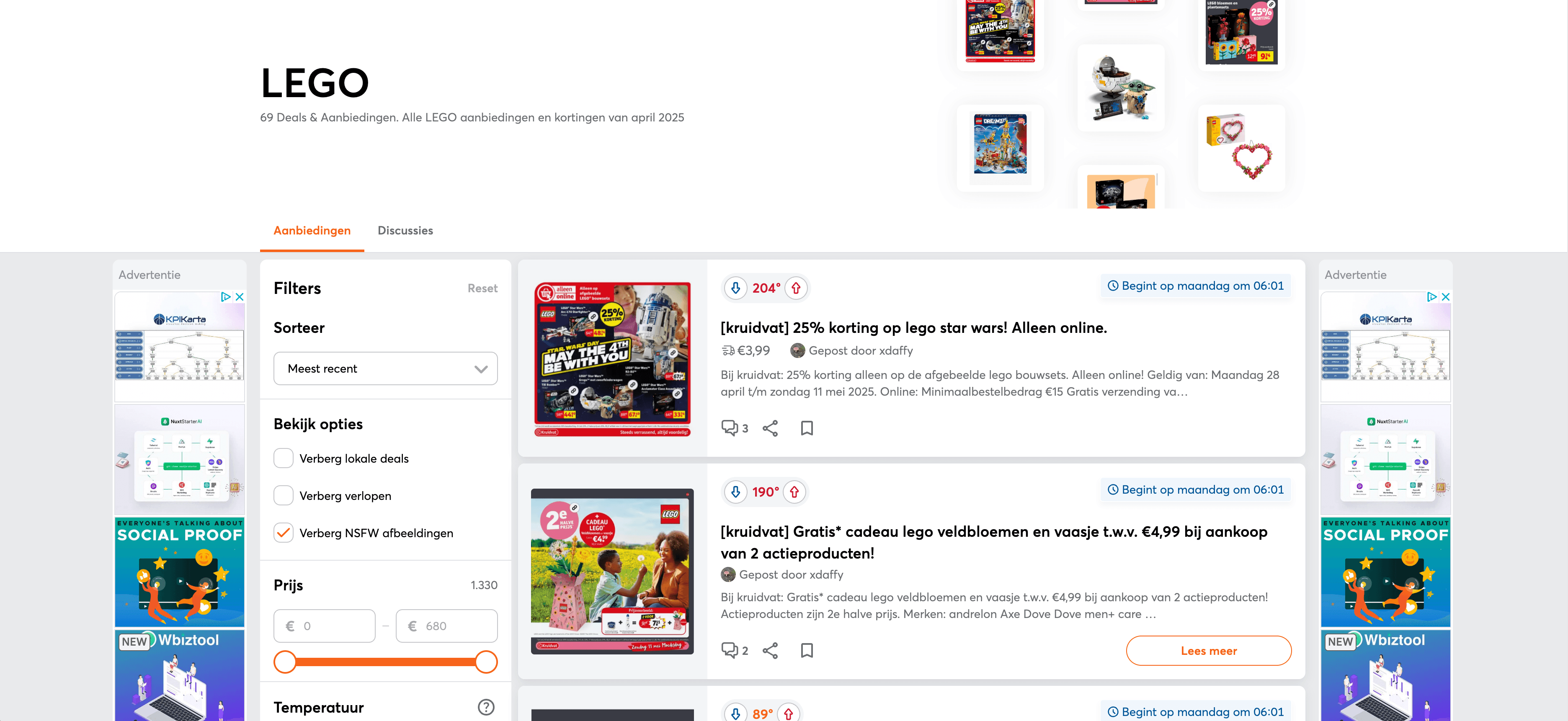Open the Temperatuur help question icon
Screen dimensions: 1568x721
click(486, 707)
